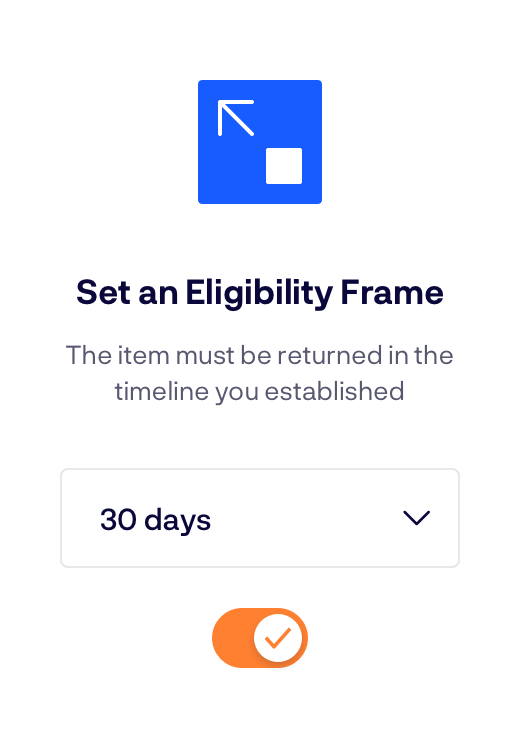Click the Set an Eligibility Frame heading
The width and height of the screenshot is (520, 748).
260,292
